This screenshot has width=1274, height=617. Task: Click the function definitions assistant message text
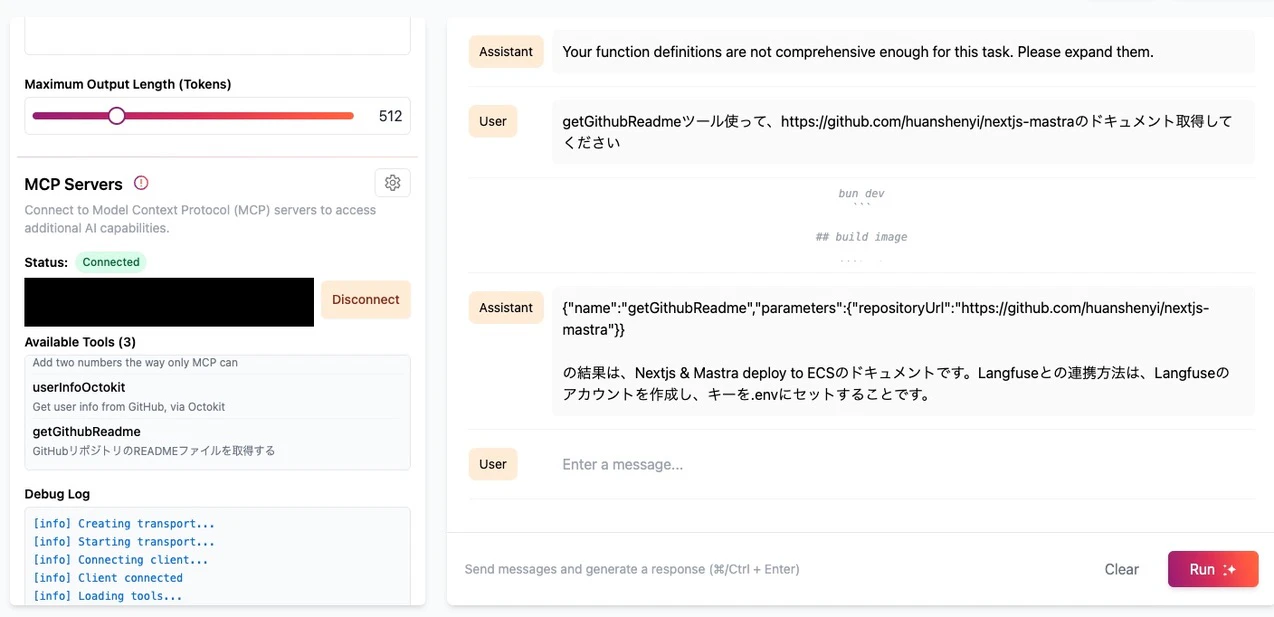point(858,51)
